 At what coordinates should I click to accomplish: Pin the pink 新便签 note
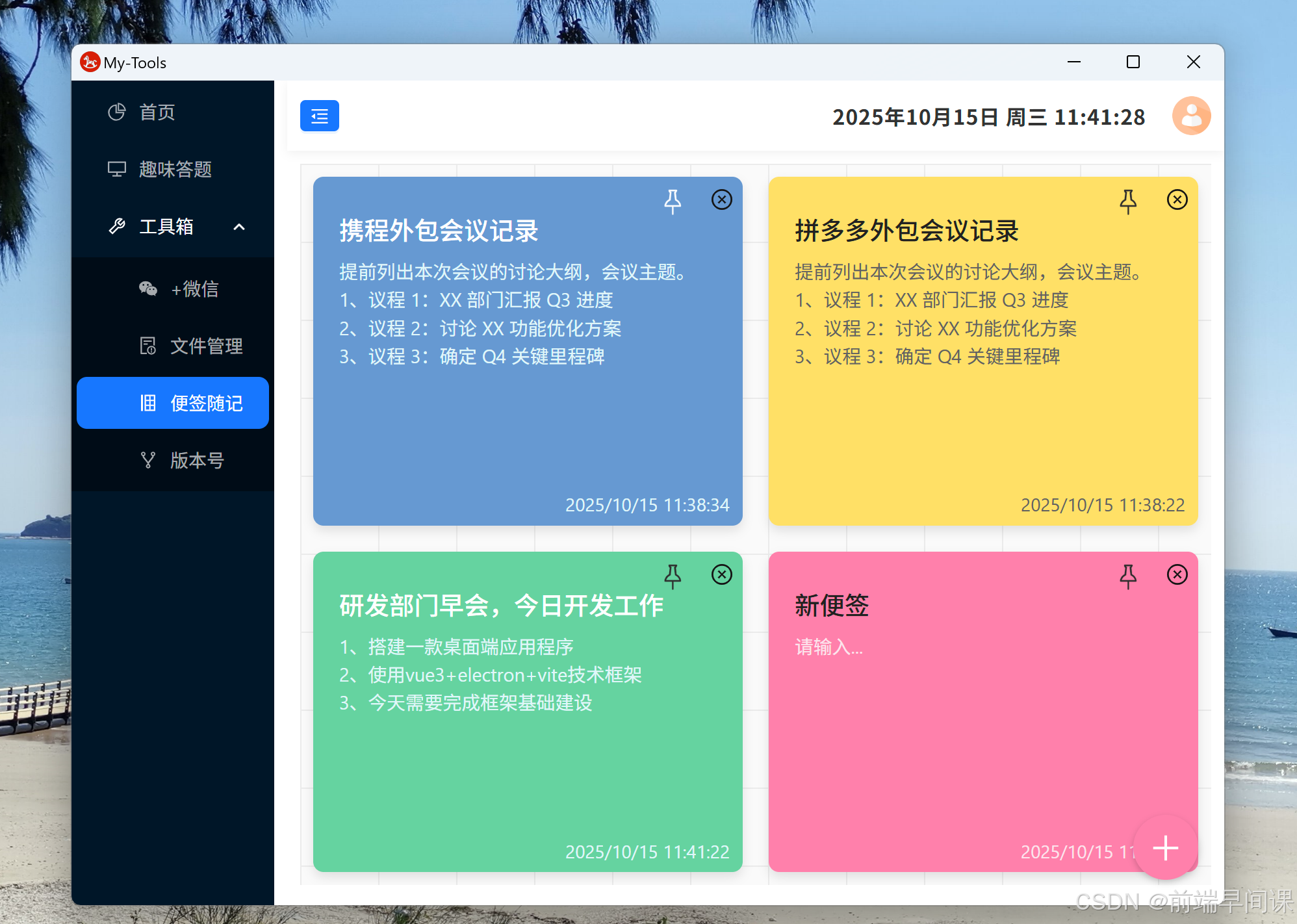pyautogui.click(x=1128, y=576)
